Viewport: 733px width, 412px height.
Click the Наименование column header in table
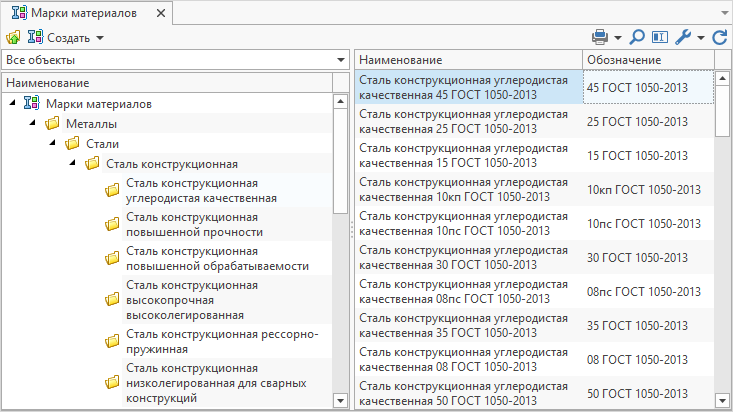pyautogui.click(x=468, y=60)
